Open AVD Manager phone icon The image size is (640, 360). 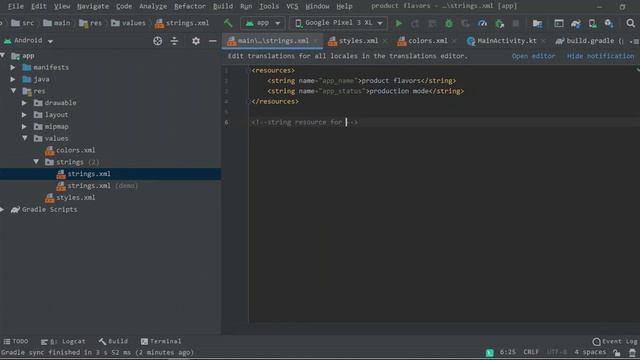(593, 24)
